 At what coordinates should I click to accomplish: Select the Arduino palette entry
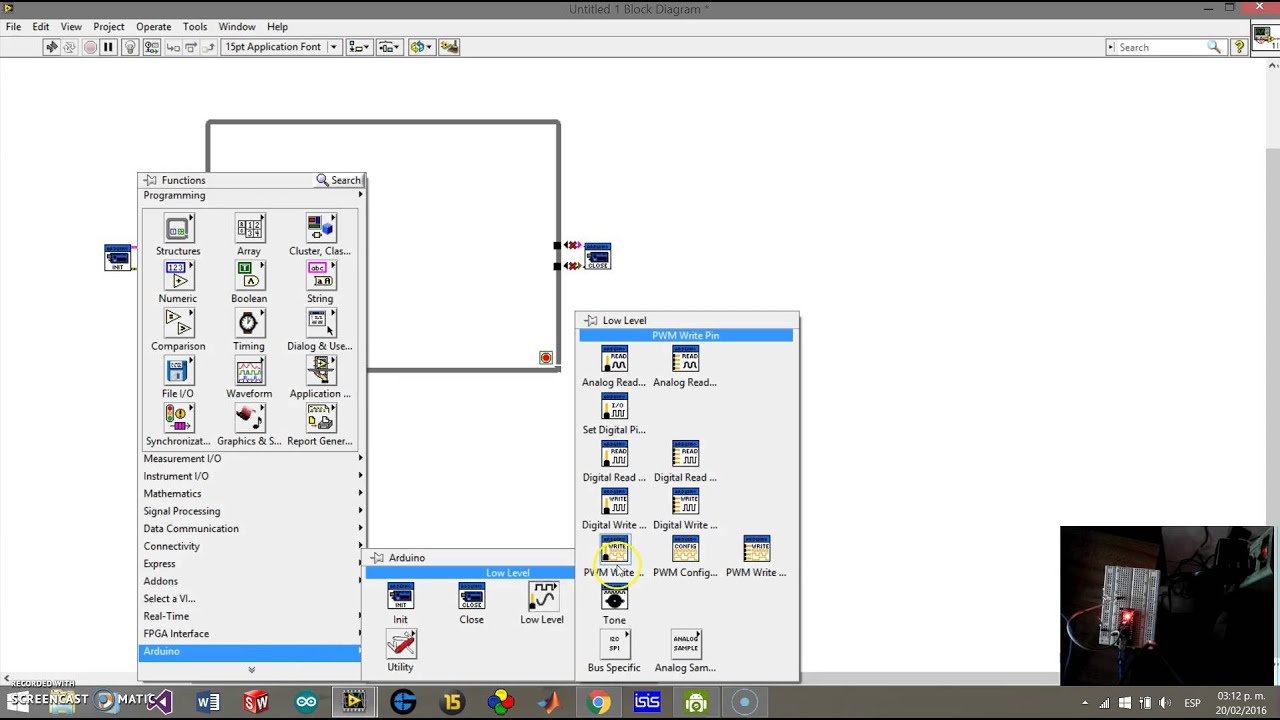(x=252, y=651)
